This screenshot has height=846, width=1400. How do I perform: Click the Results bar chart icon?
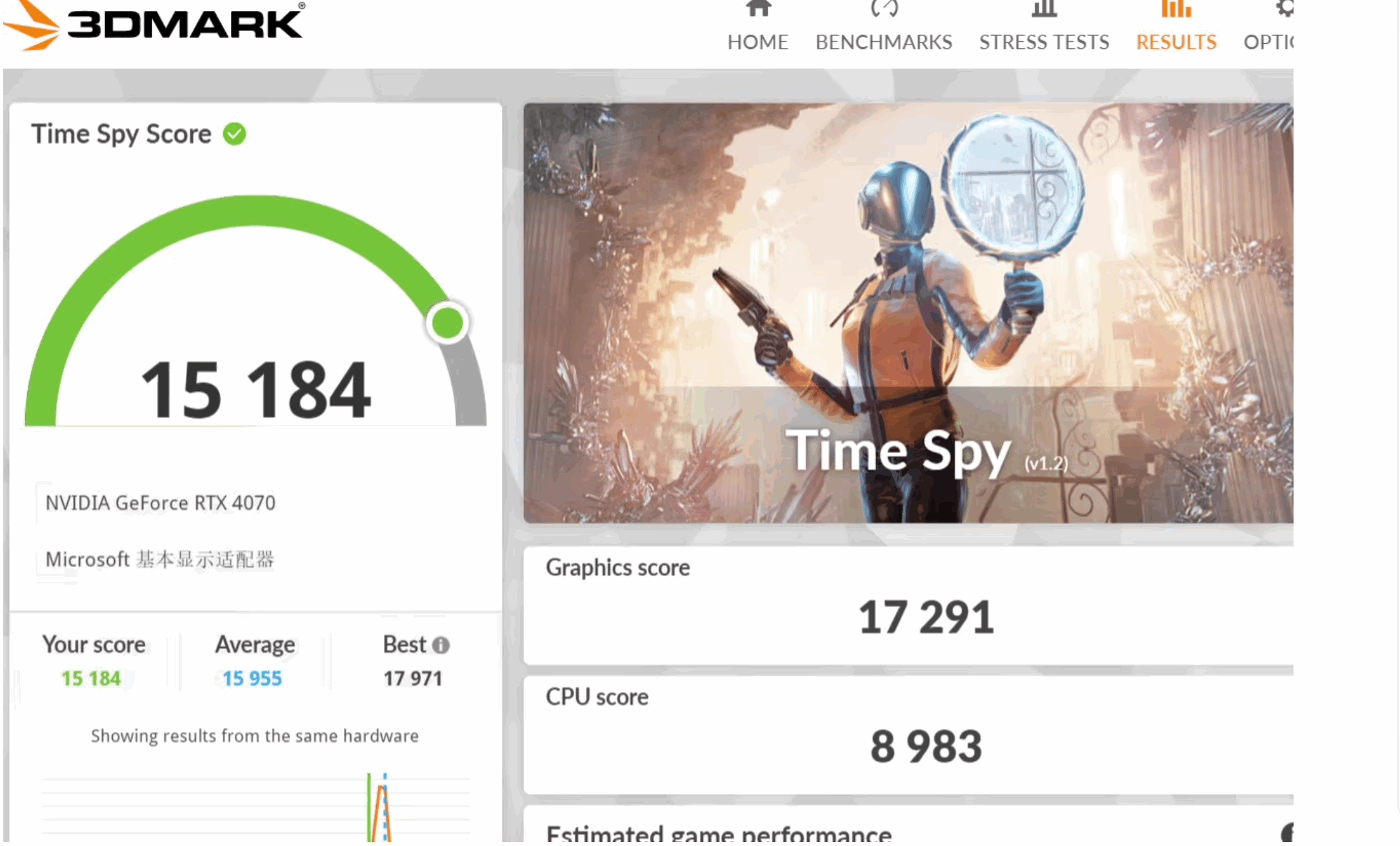(1176, 8)
